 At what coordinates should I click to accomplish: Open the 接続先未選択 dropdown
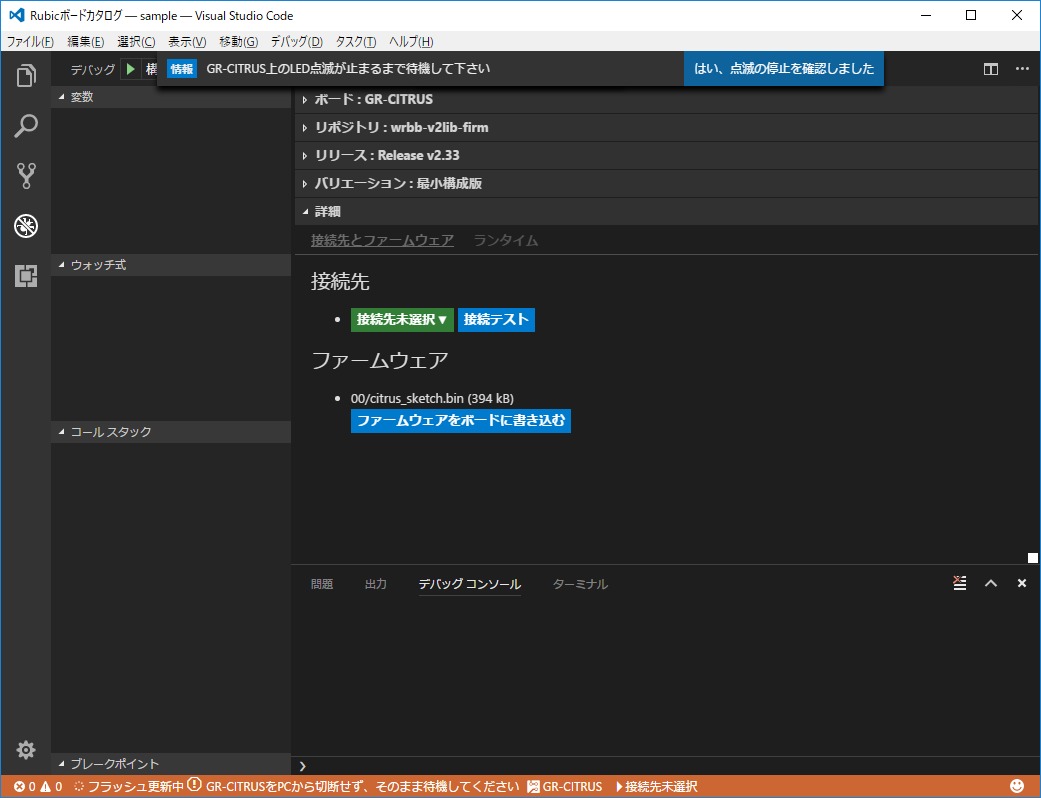[402, 319]
